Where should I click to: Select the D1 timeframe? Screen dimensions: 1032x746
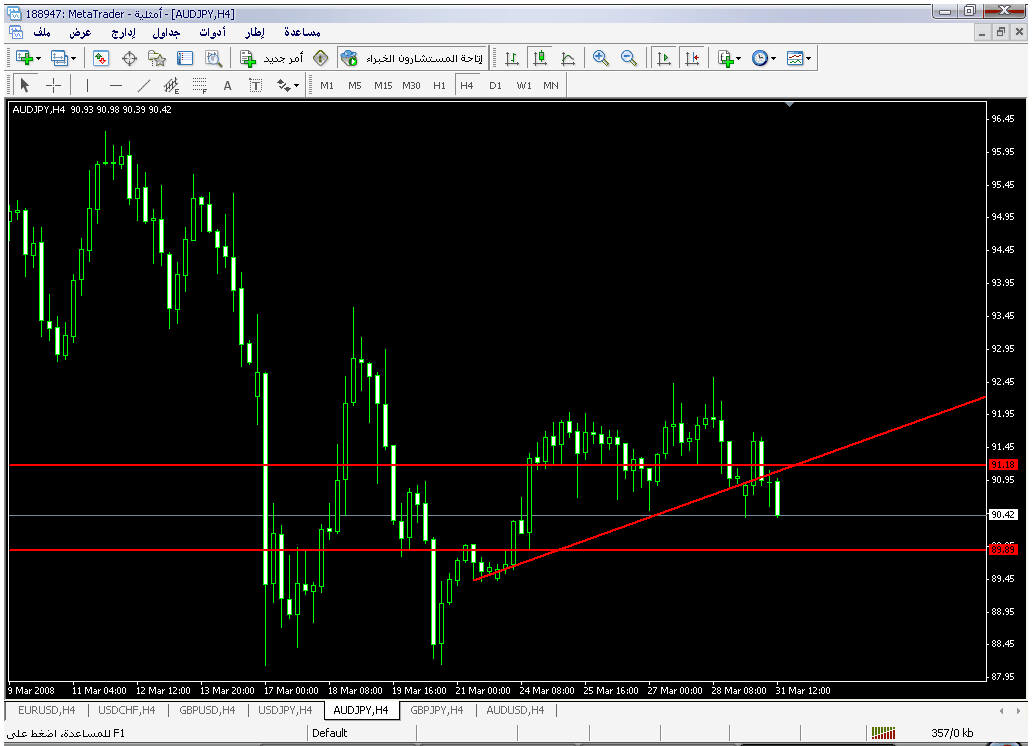[x=495, y=85]
